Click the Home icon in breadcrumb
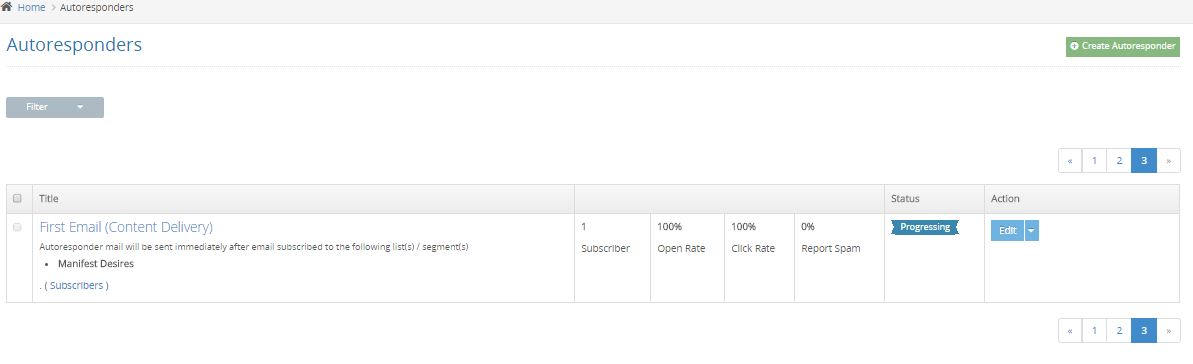 click(x=6, y=7)
